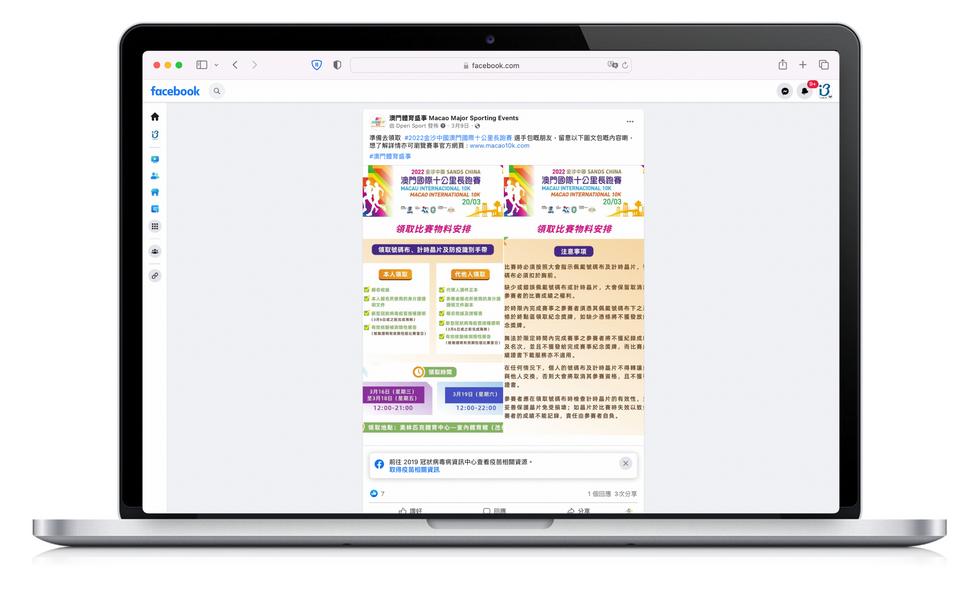980x611 pixels.
Task: Go back in Safari
Action: point(235,65)
